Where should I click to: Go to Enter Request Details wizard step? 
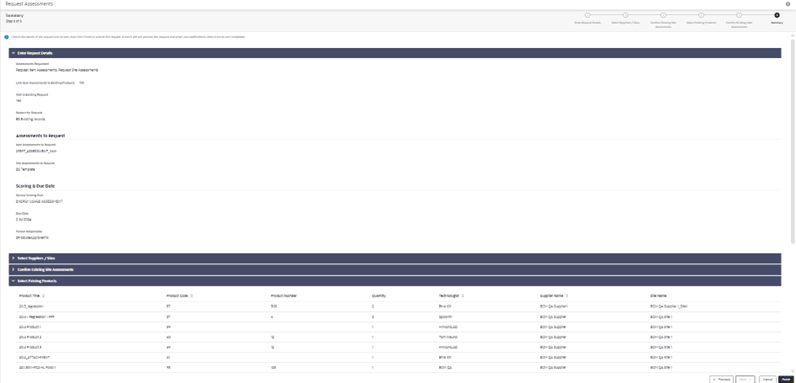click(x=587, y=15)
